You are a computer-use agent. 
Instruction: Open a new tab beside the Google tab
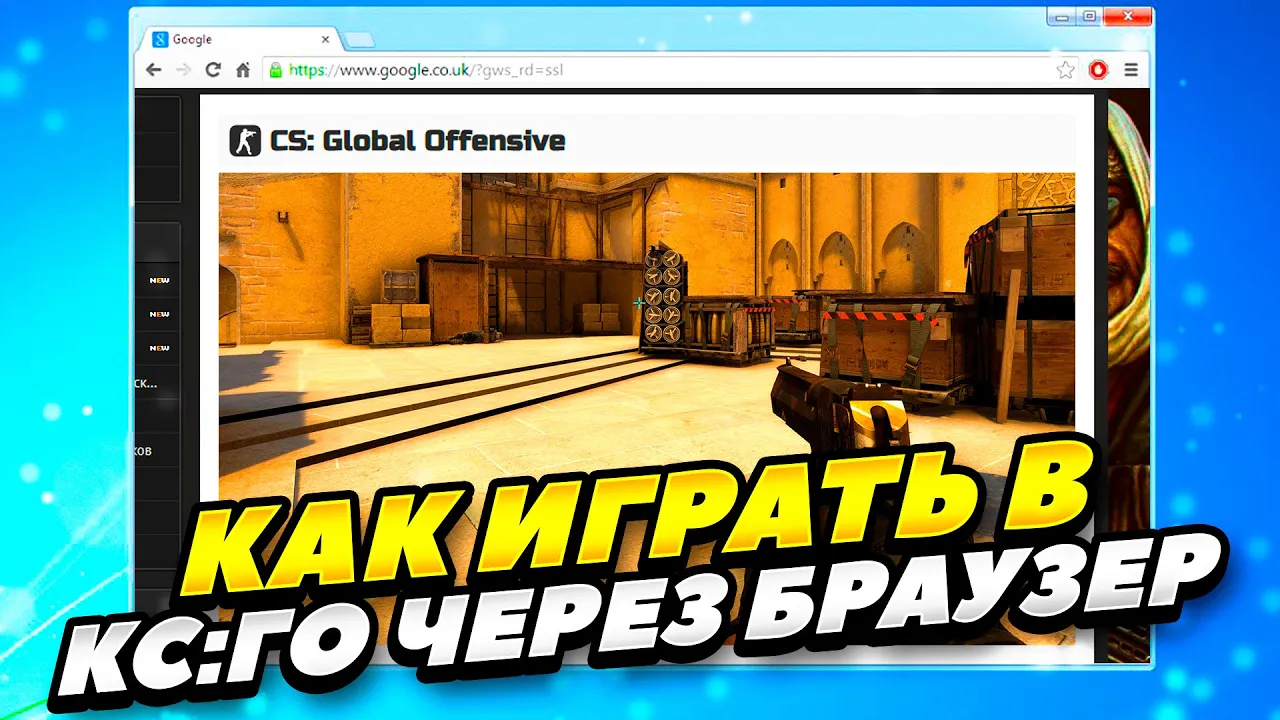click(x=358, y=40)
